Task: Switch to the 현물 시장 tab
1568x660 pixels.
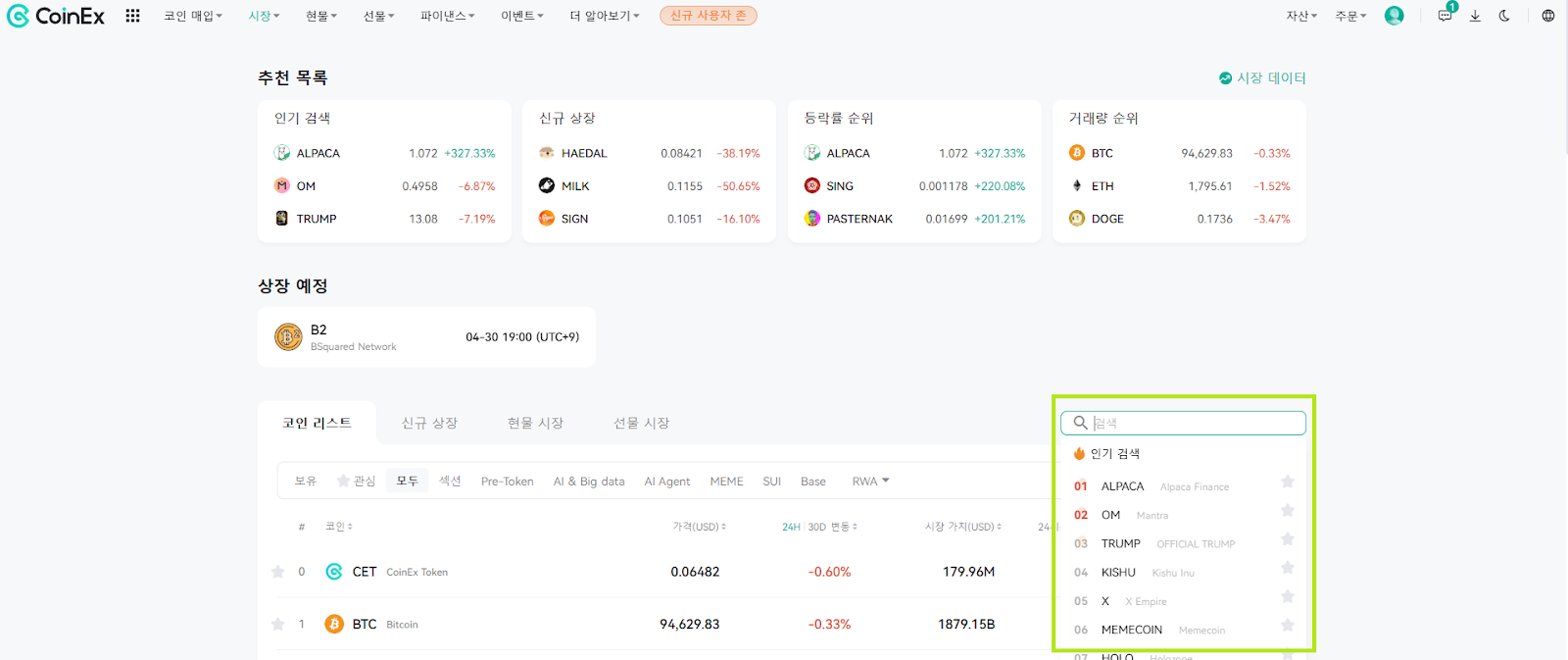Action: (x=535, y=423)
